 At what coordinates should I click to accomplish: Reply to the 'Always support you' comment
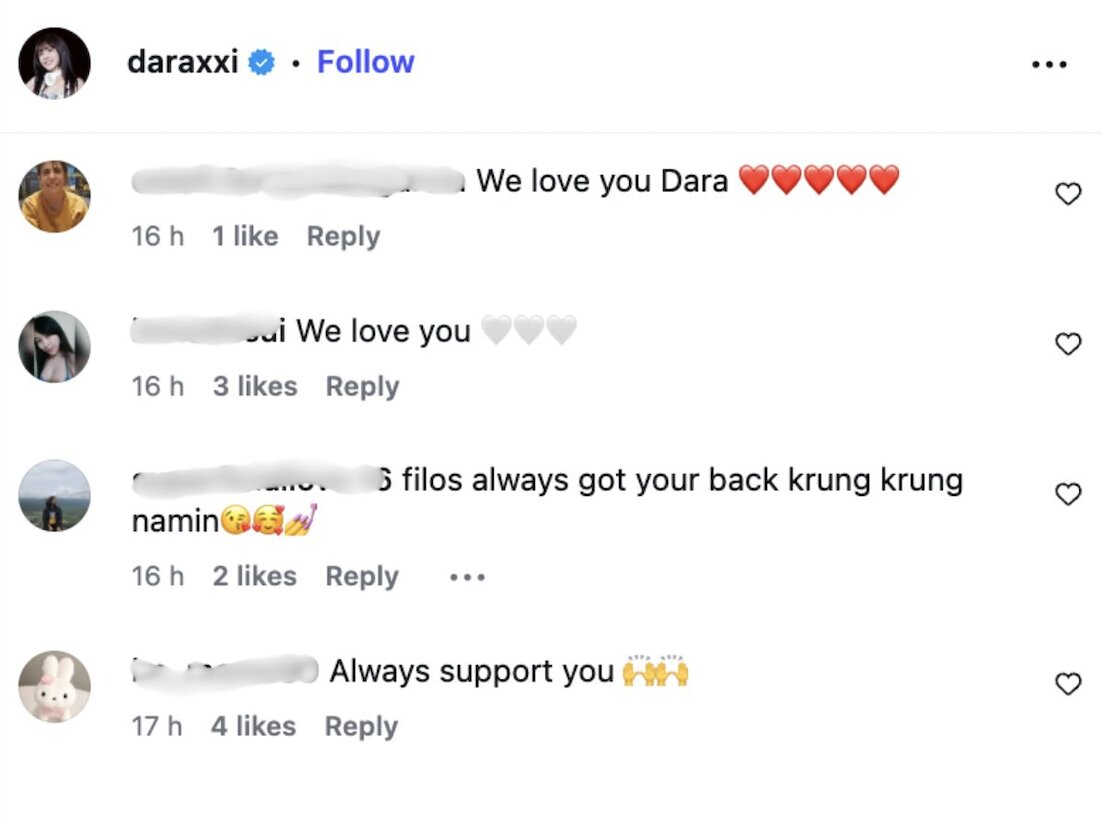(x=361, y=726)
